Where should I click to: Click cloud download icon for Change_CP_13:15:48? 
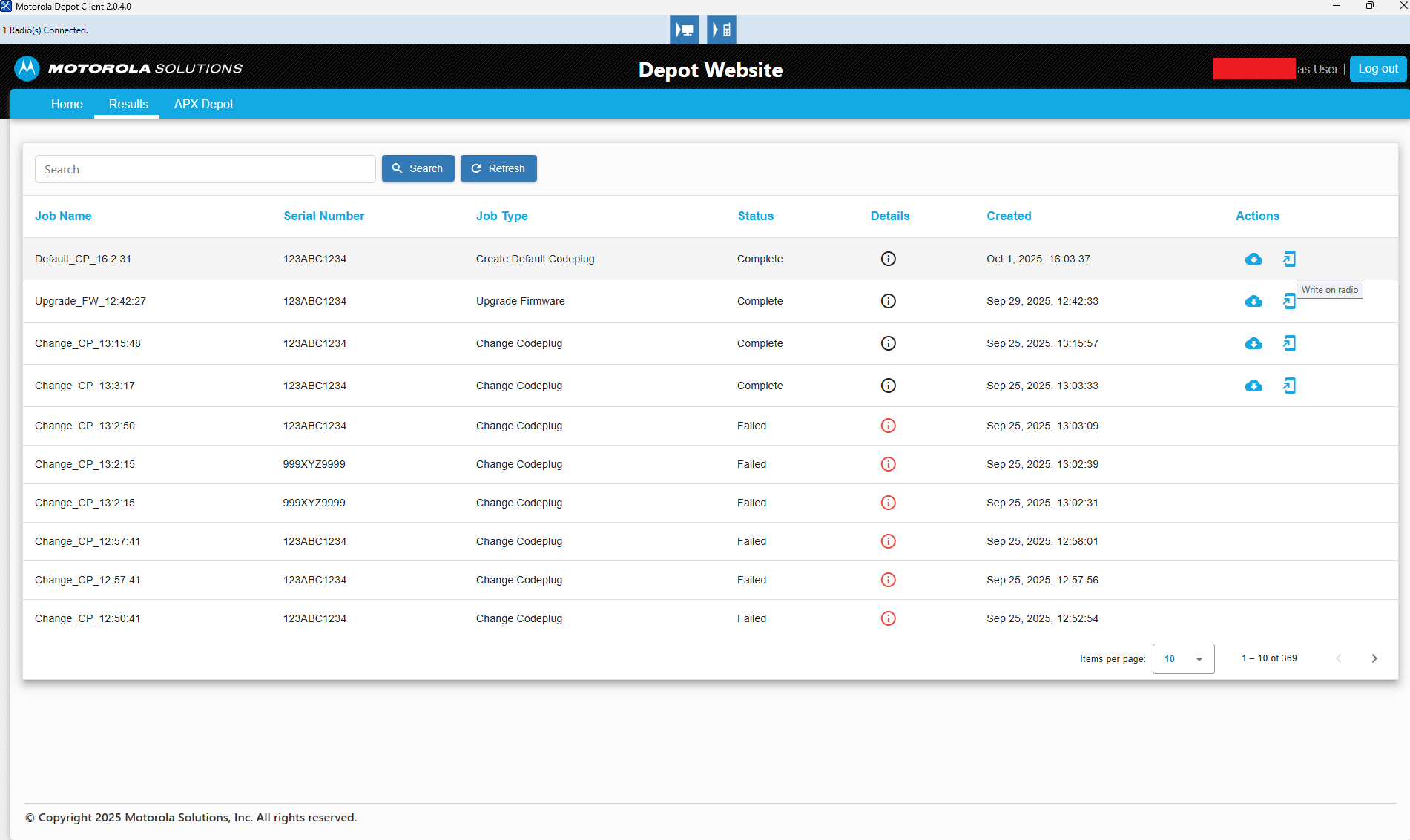point(1253,343)
